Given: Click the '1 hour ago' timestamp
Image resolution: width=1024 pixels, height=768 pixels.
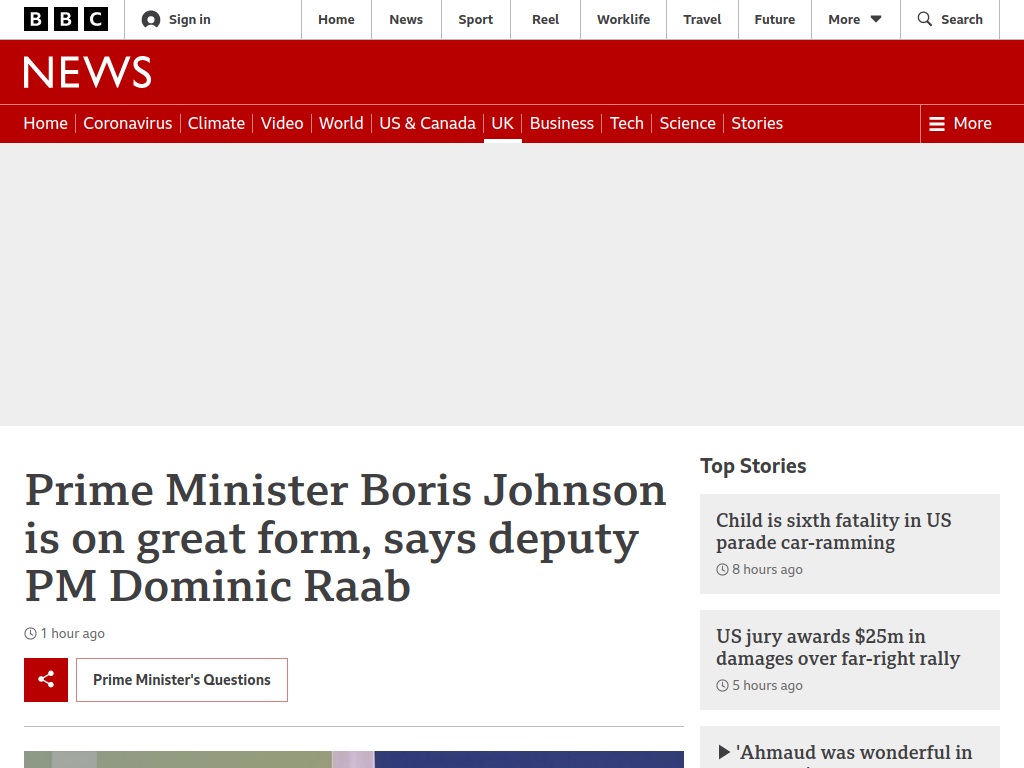Looking at the screenshot, I should click(x=72, y=633).
